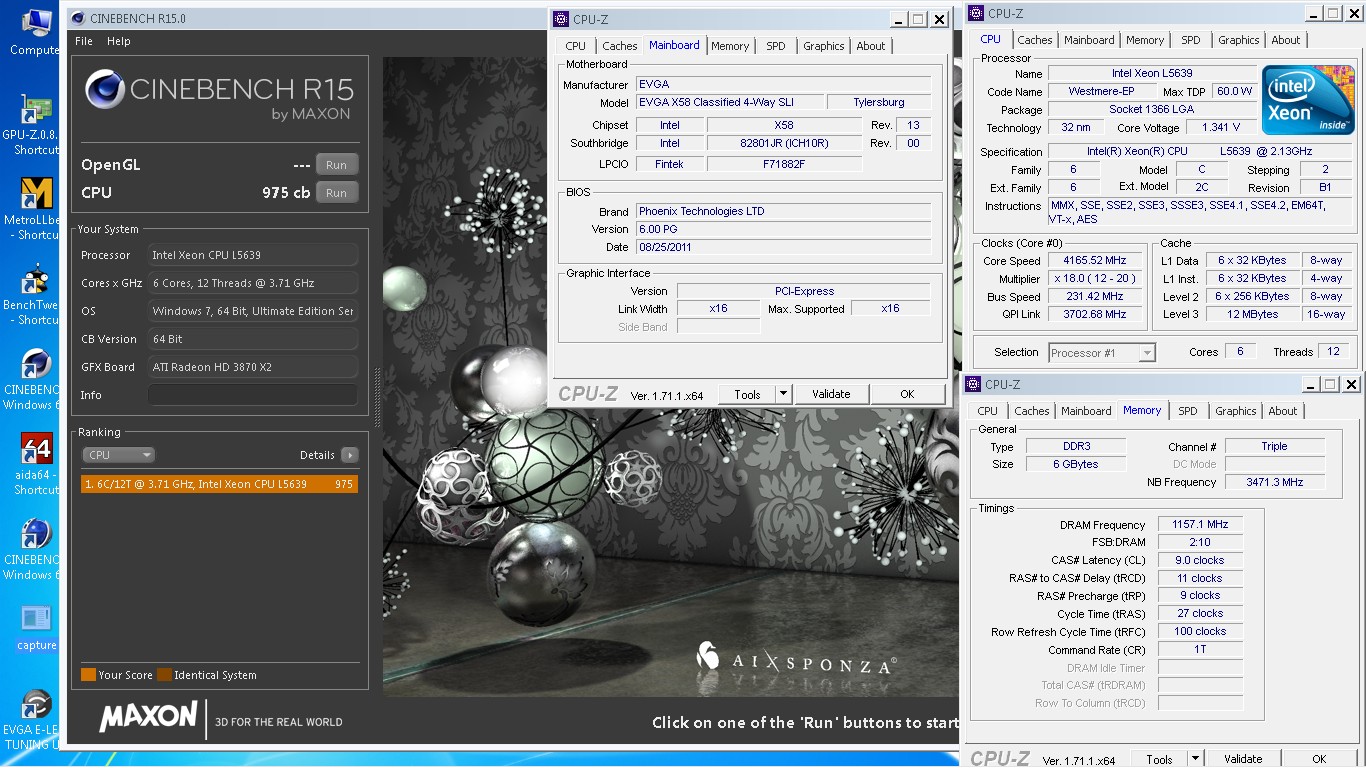Click Tools button in Memory CPU-Z window
This screenshot has width=1366, height=768.
pyautogui.click(x=1159, y=759)
